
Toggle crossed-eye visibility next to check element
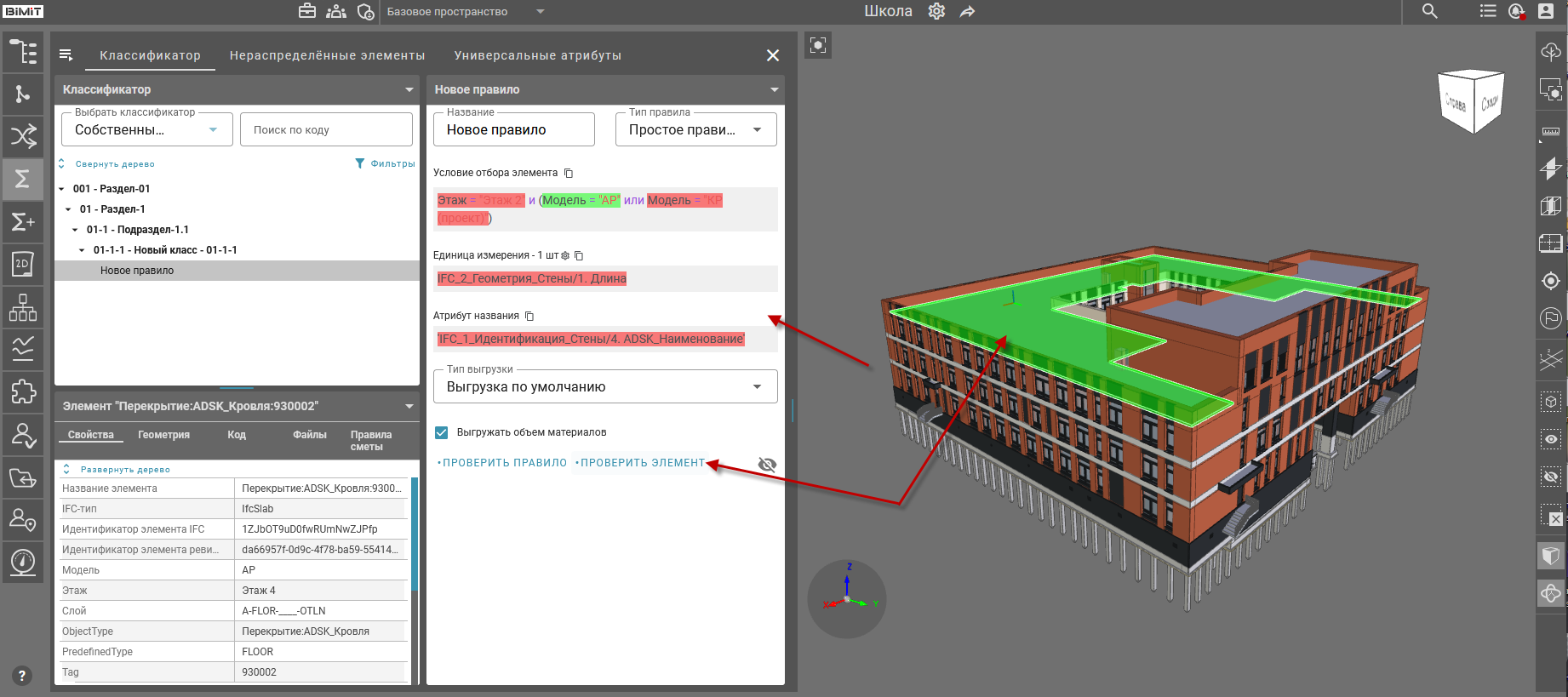[767, 464]
